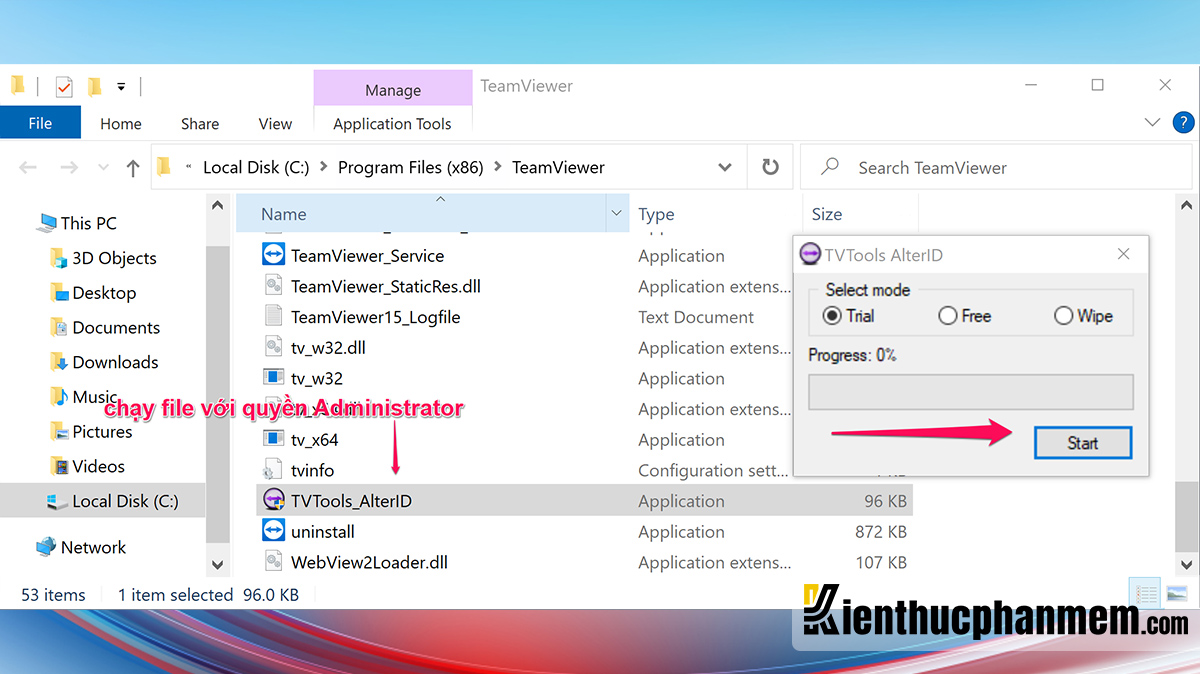The height and width of the screenshot is (674, 1200).
Task: Switch to the Share ribbon tab
Action: [200, 124]
